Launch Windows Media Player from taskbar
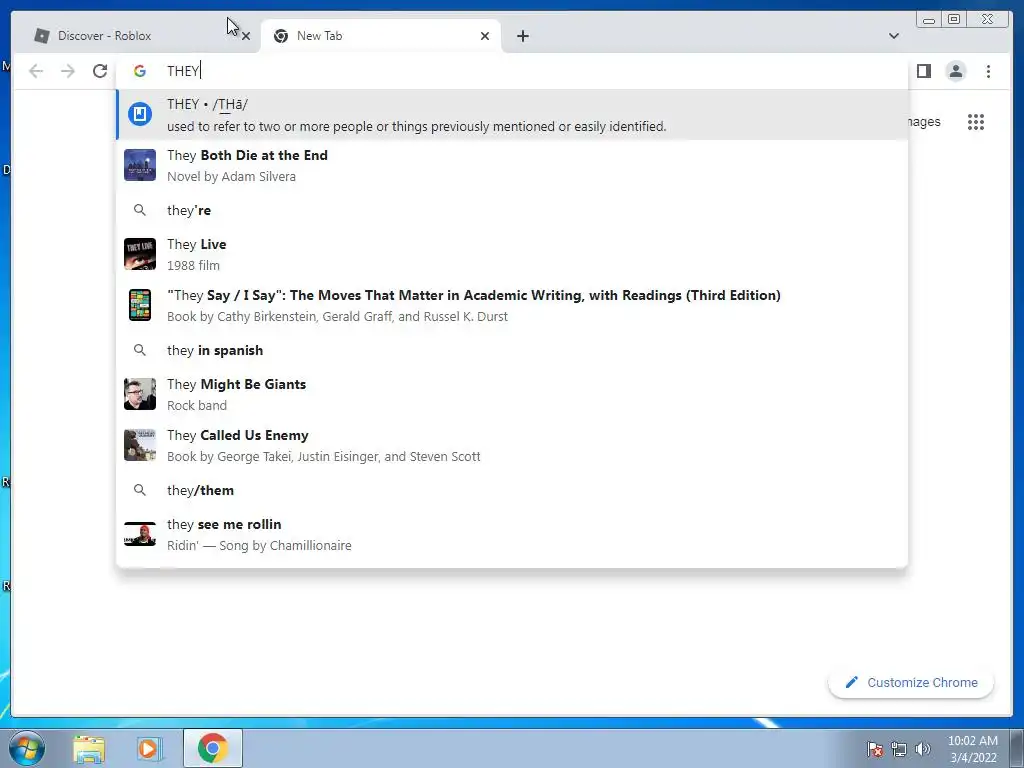Screen dimensions: 1024x768 point(149,748)
